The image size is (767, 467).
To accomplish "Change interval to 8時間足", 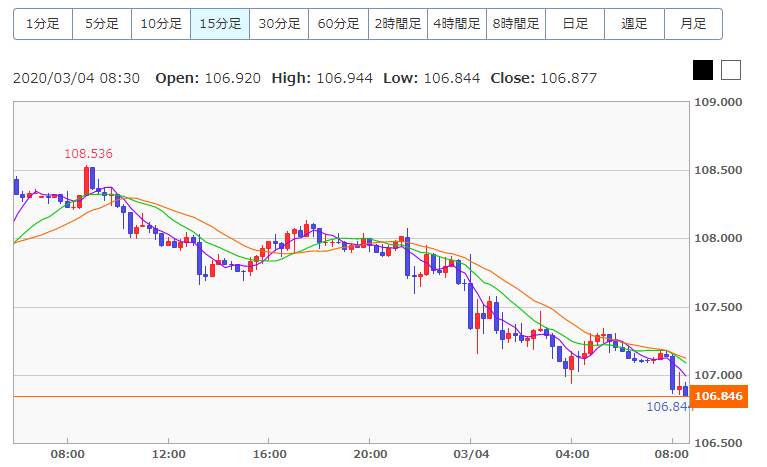I will (x=515, y=23).
